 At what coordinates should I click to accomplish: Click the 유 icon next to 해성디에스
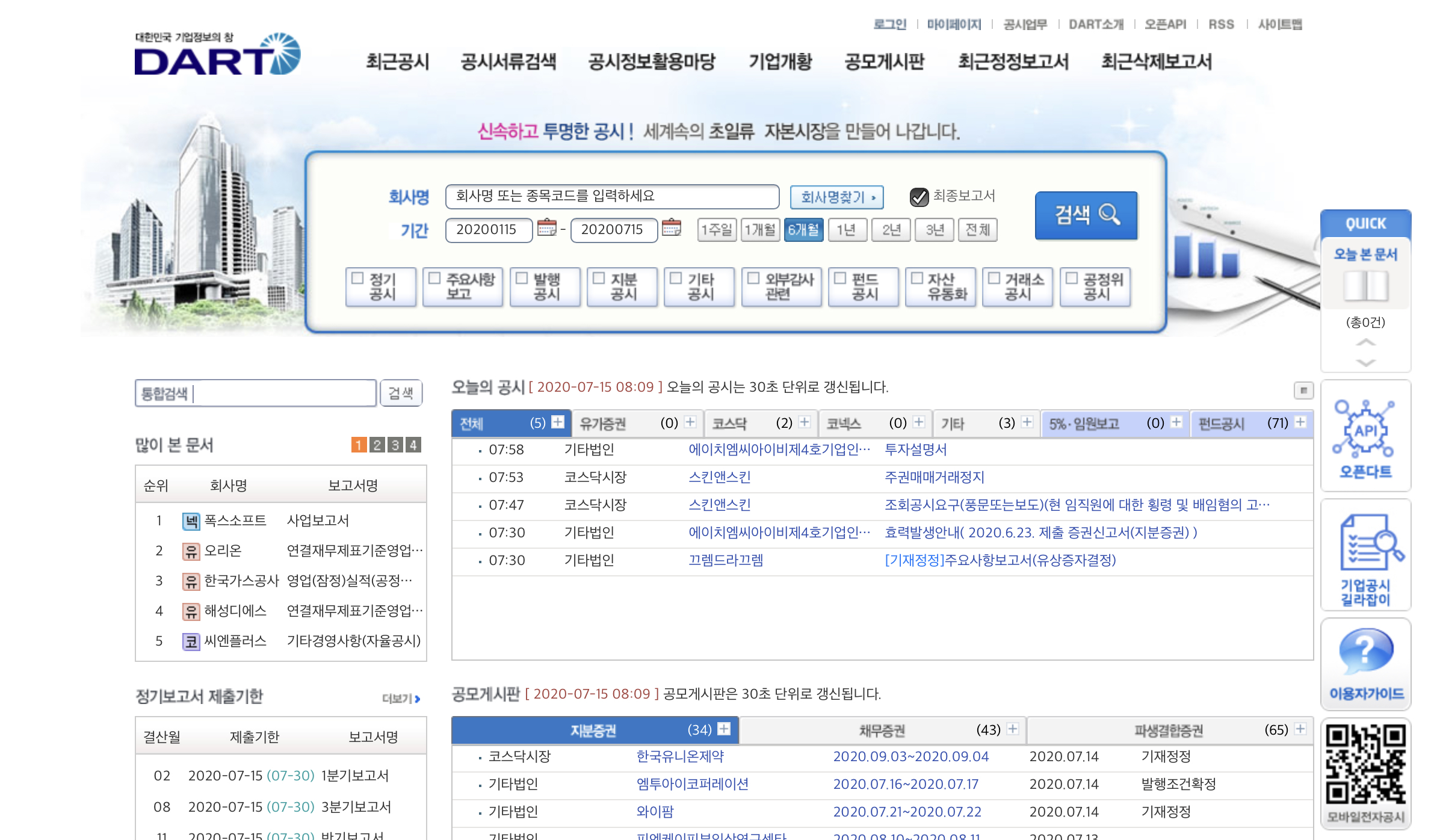(x=191, y=611)
